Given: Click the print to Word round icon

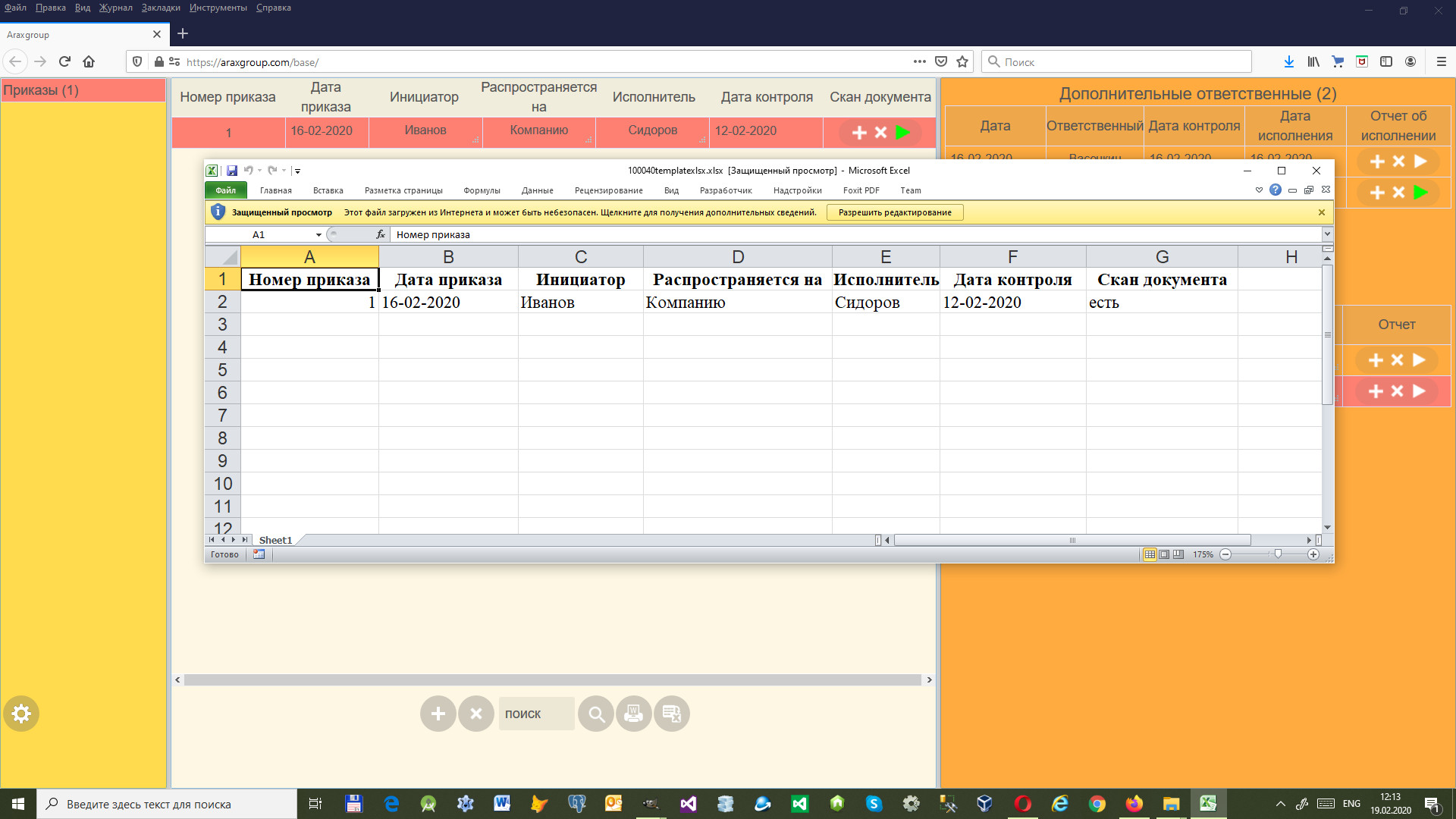Looking at the screenshot, I should (633, 714).
